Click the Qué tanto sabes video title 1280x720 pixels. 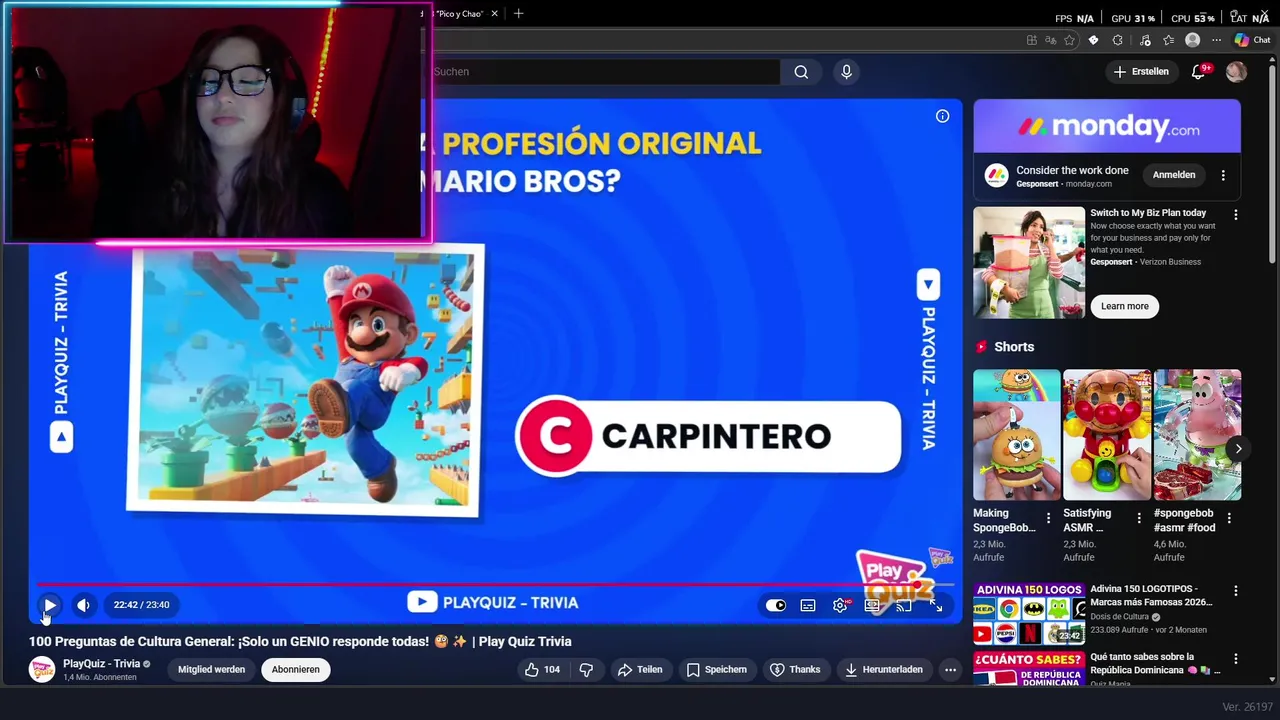[1155, 664]
